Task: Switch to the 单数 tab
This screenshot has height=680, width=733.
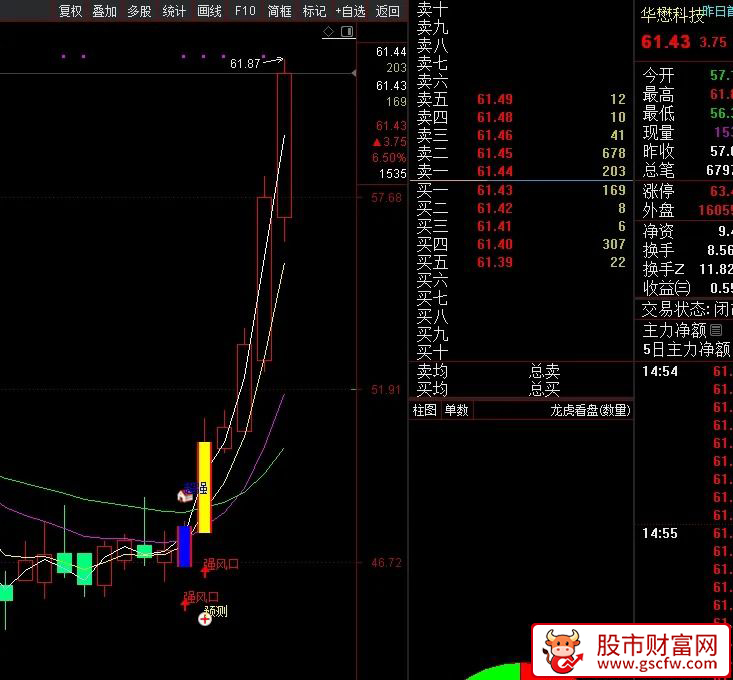Action: point(456,410)
